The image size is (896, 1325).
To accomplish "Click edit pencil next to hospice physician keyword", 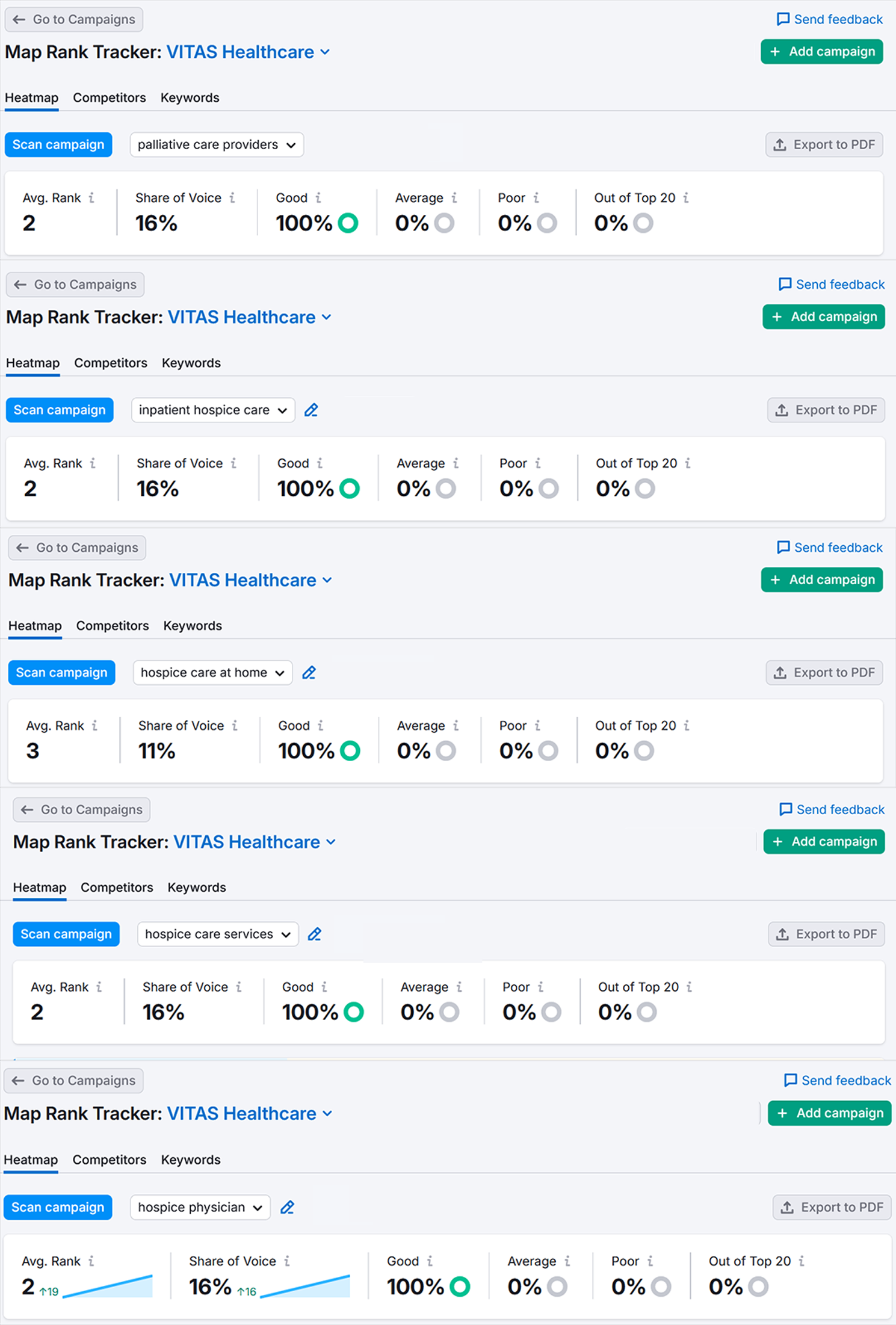I will tap(288, 1207).
